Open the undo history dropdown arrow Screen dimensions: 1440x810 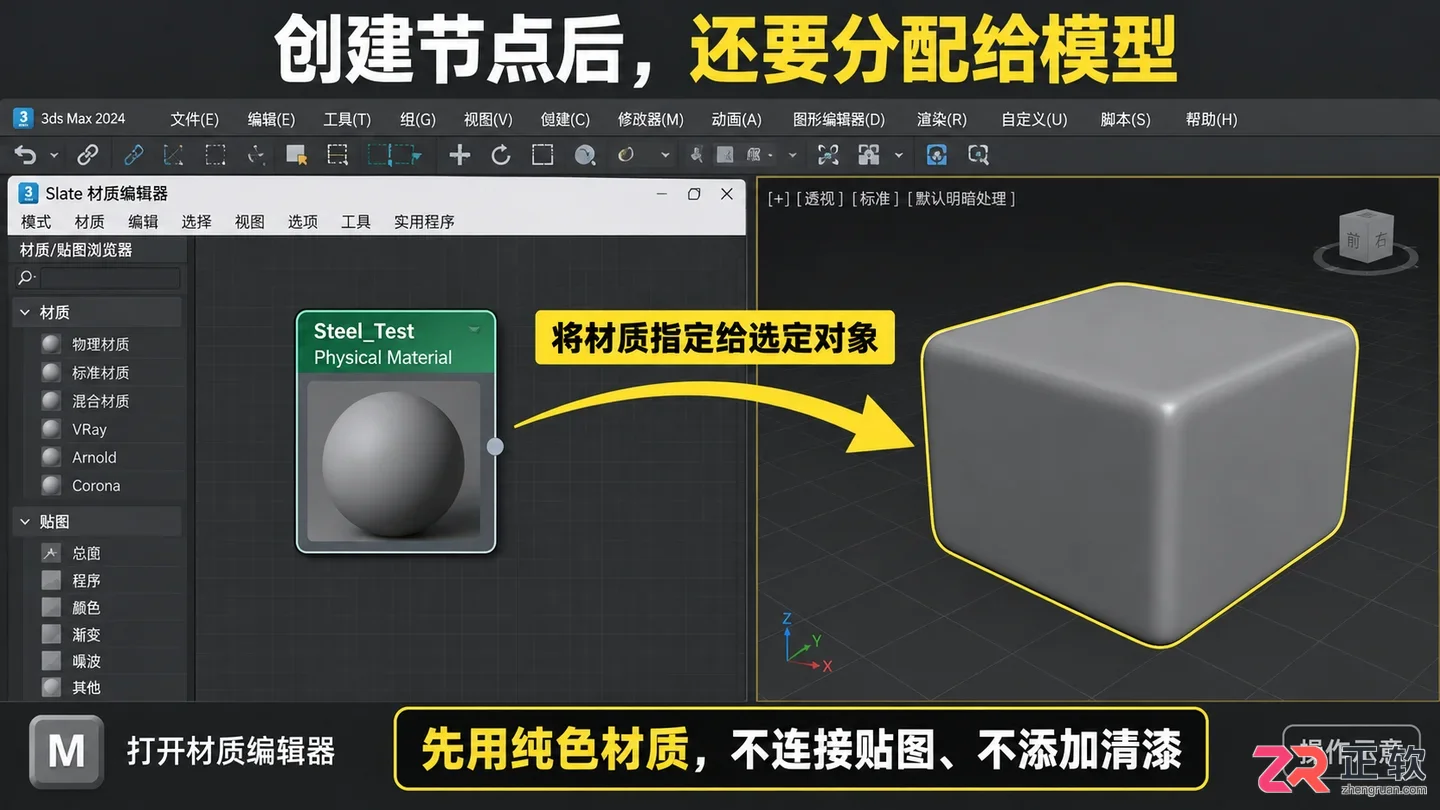[x=54, y=156]
